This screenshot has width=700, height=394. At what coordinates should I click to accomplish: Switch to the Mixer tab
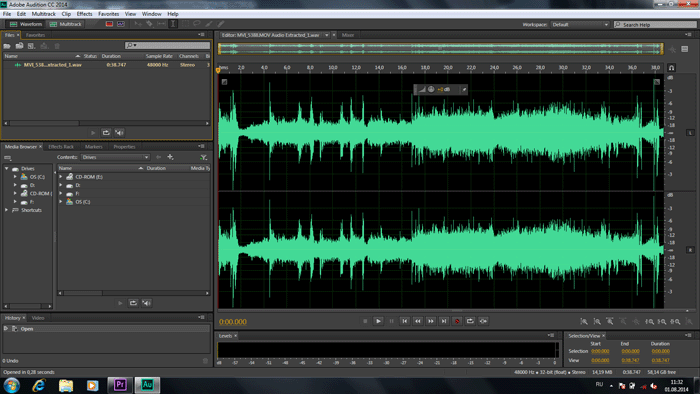click(x=348, y=35)
